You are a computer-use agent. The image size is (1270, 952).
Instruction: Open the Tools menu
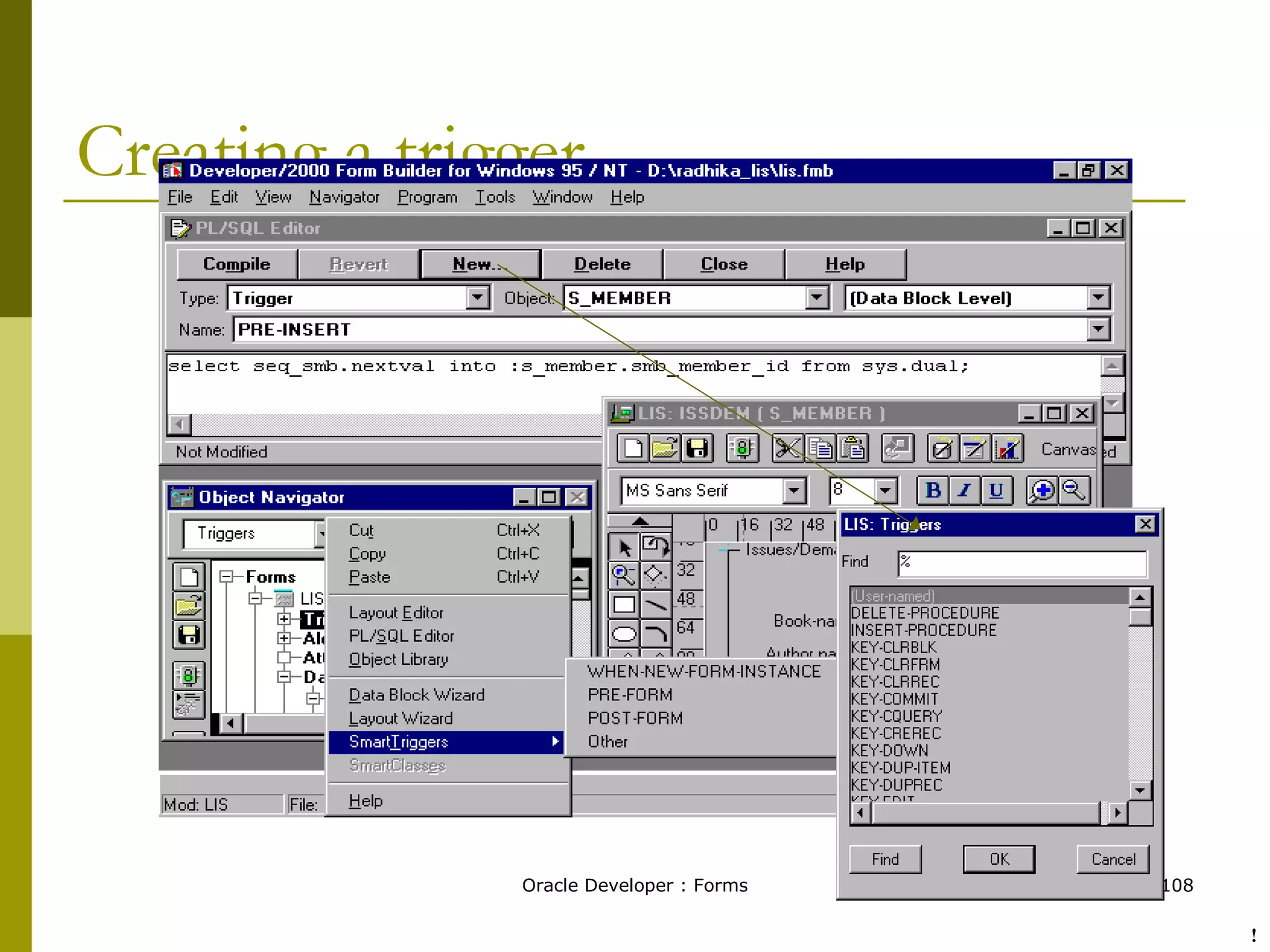coord(495,197)
